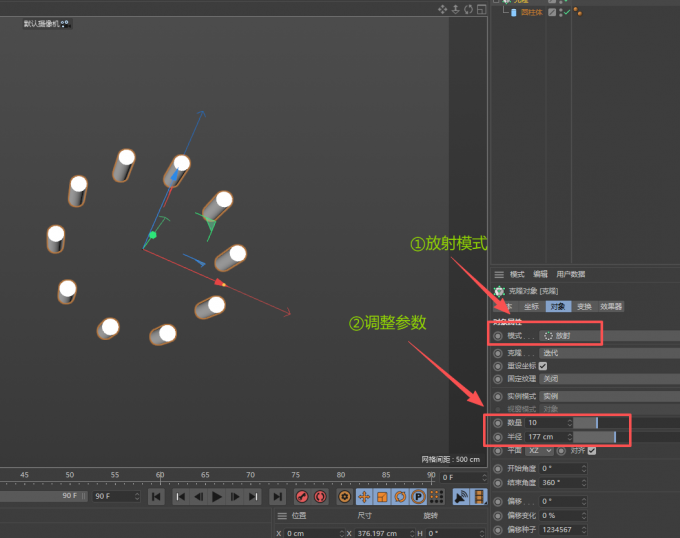
Task: Click the 圆柱体 orange material tag
Action: coord(578,12)
